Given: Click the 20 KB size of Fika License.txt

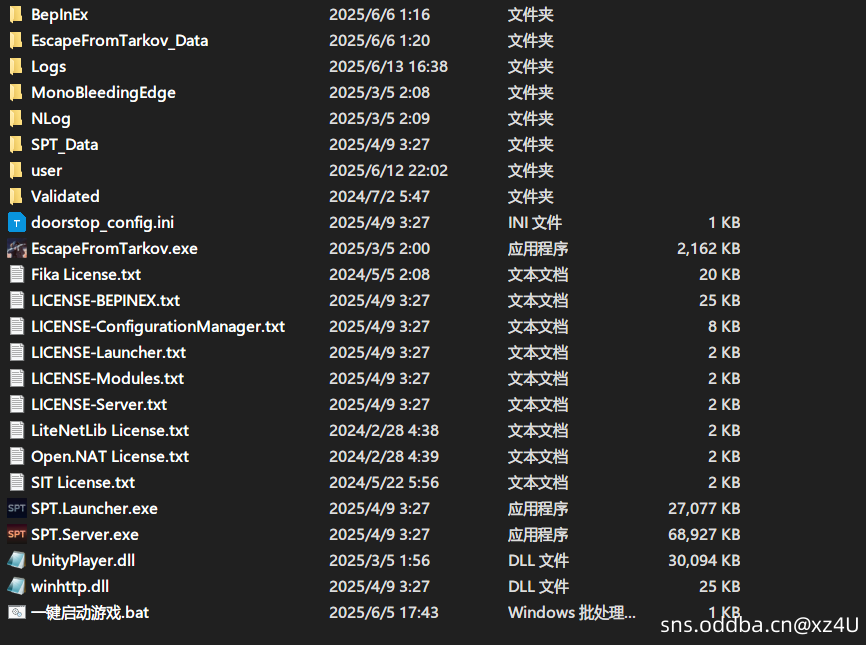Looking at the screenshot, I should coord(720,274).
